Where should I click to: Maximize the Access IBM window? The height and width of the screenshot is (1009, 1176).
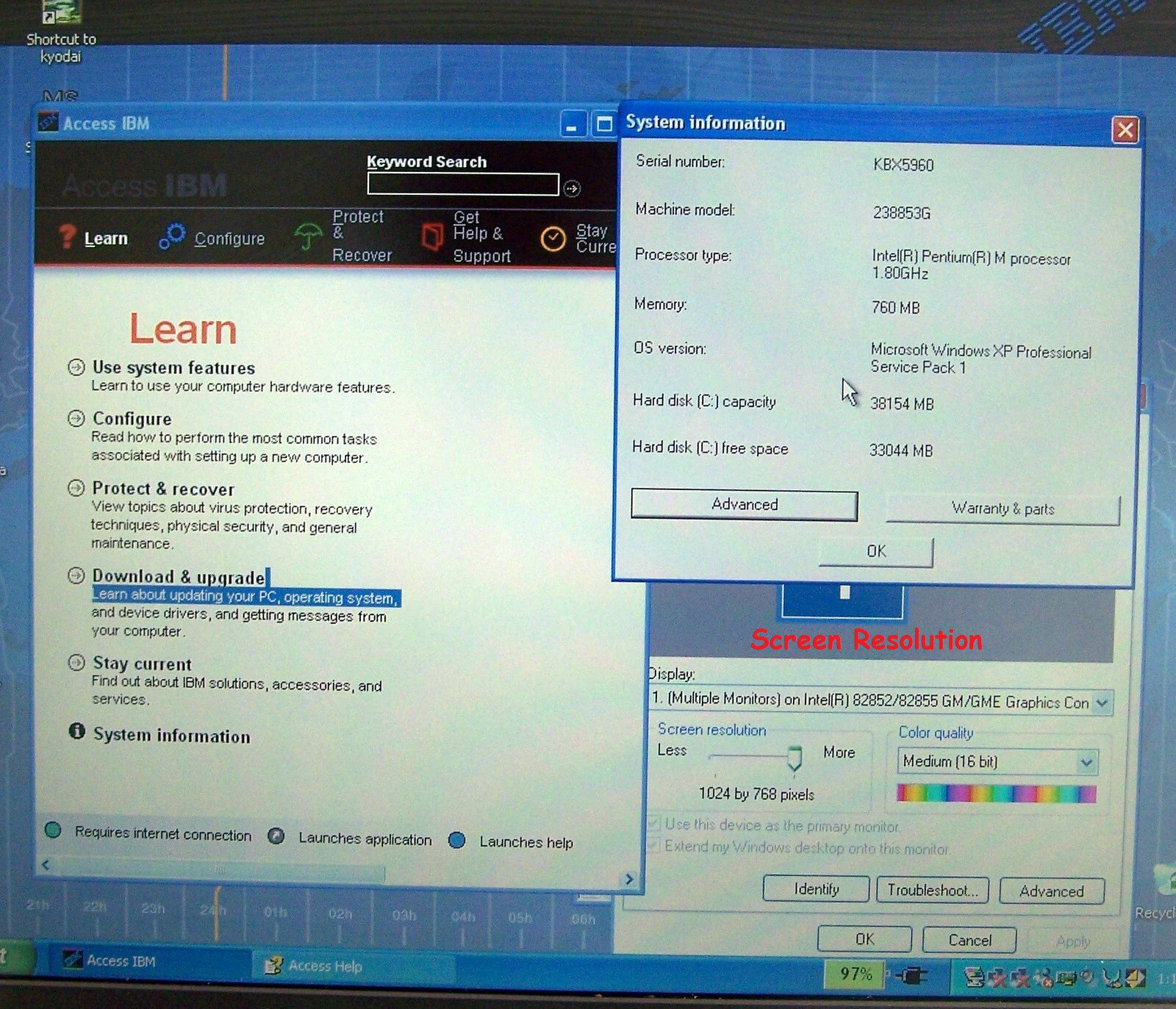coord(604,123)
